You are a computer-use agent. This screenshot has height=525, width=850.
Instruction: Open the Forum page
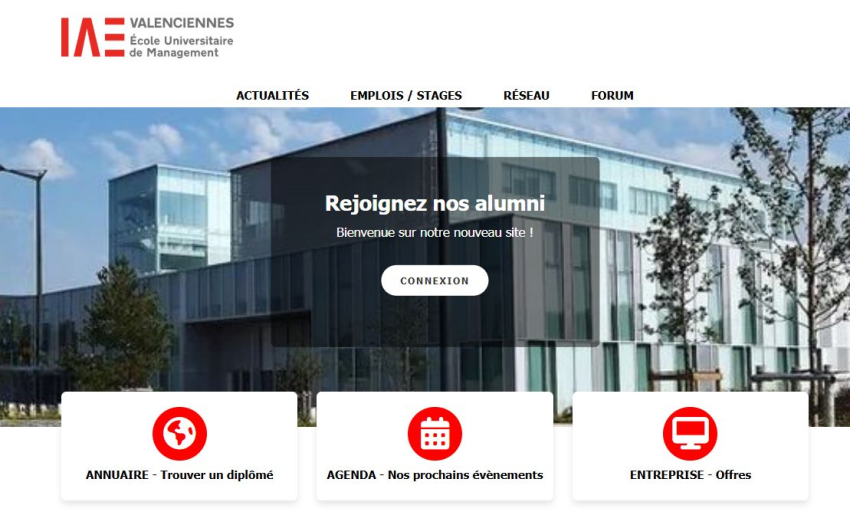point(612,95)
